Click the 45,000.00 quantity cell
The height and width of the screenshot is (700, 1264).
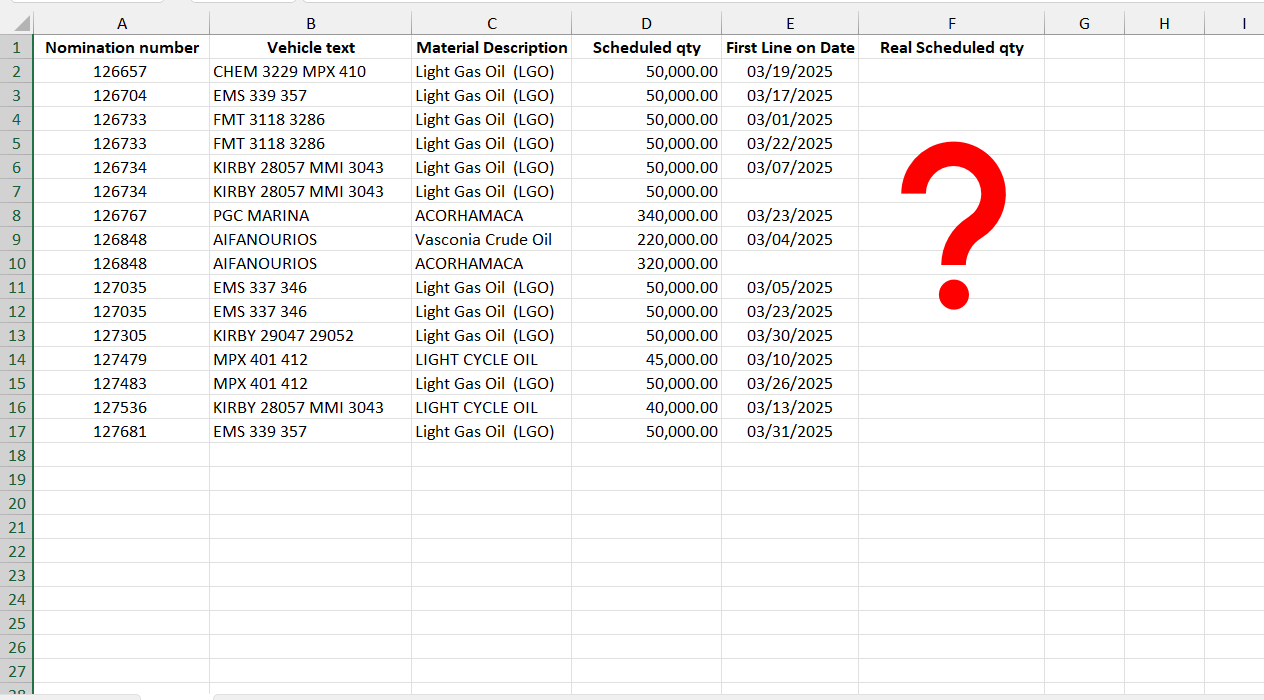tap(647, 359)
